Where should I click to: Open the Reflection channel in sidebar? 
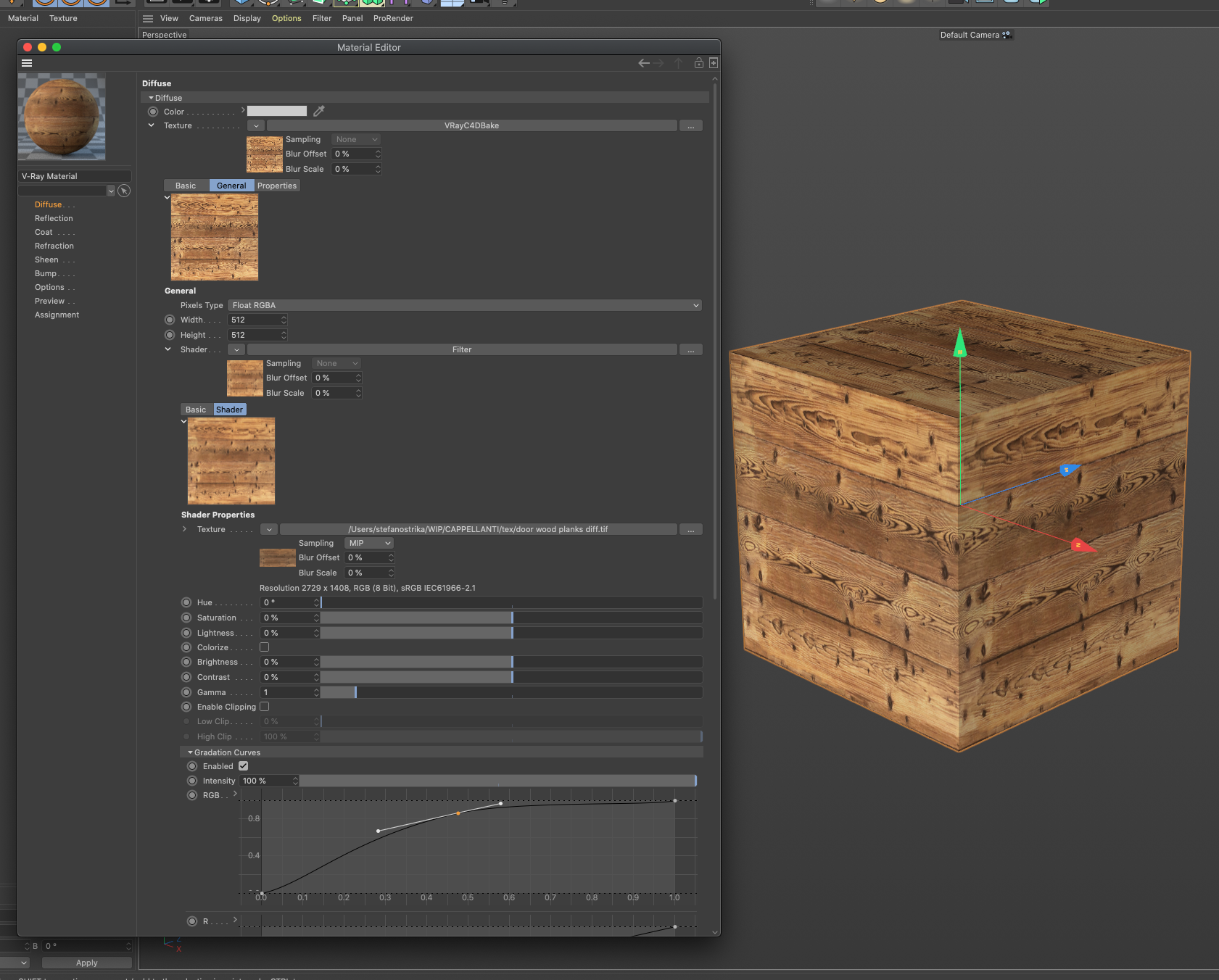point(54,218)
